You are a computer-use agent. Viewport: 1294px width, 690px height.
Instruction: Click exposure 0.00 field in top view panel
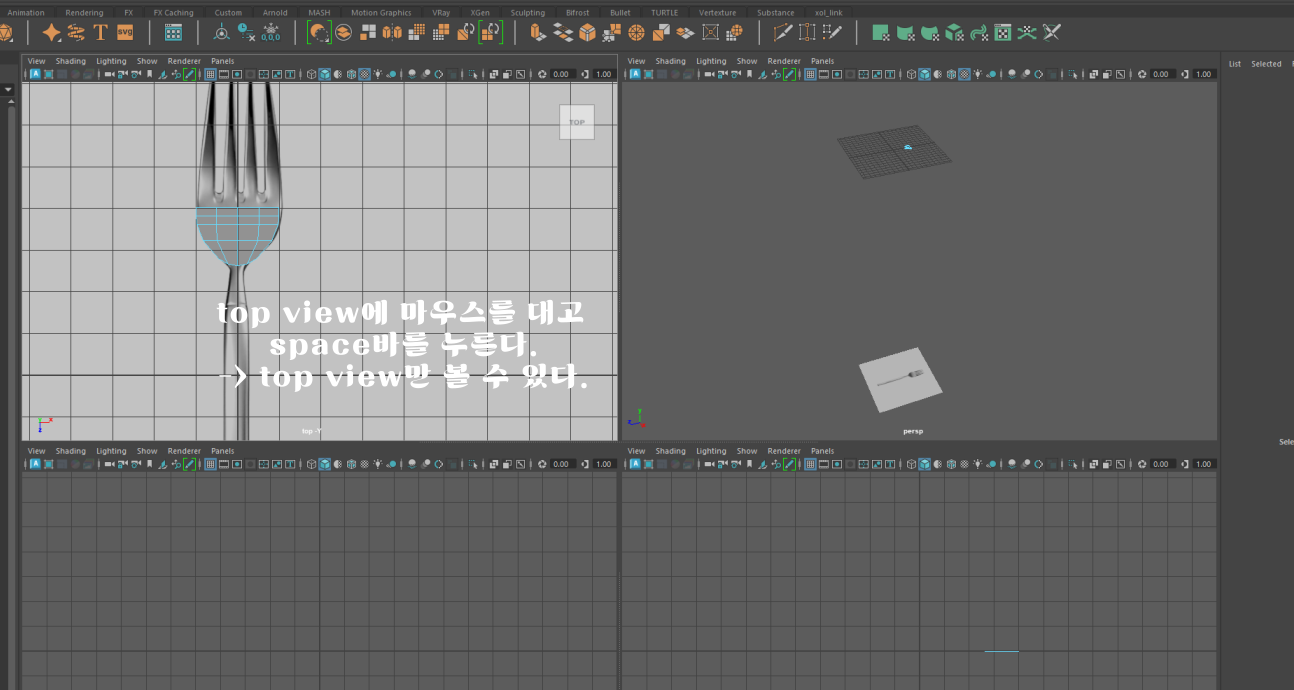pyautogui.click(x=562, y=74)
